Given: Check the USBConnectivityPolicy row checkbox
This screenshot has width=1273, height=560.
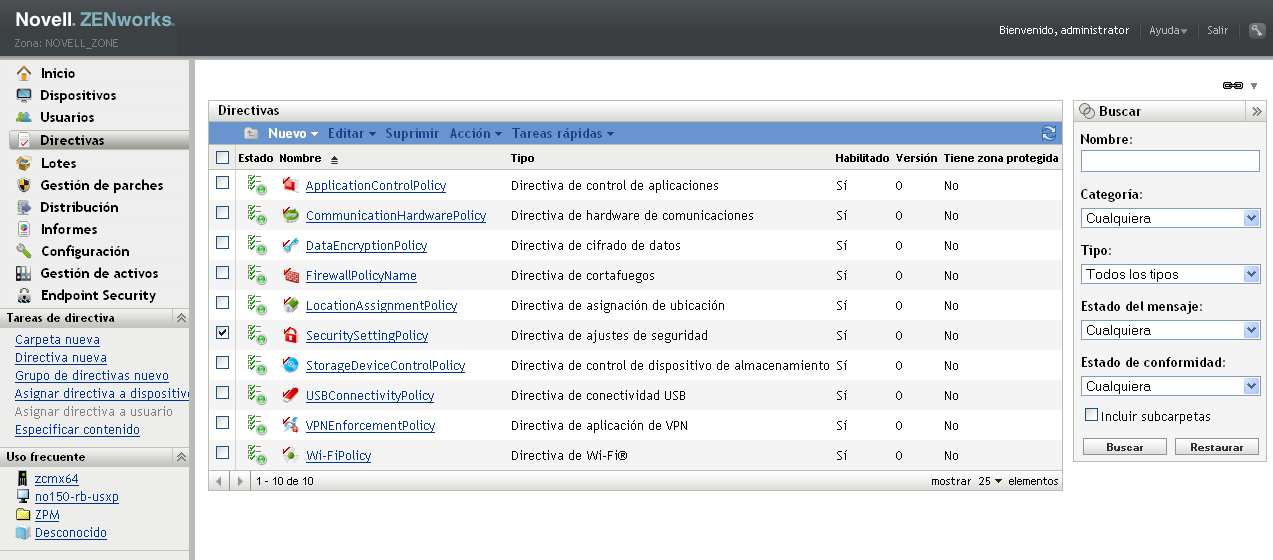Looking at the screenshot, I should tap(222, 393).
